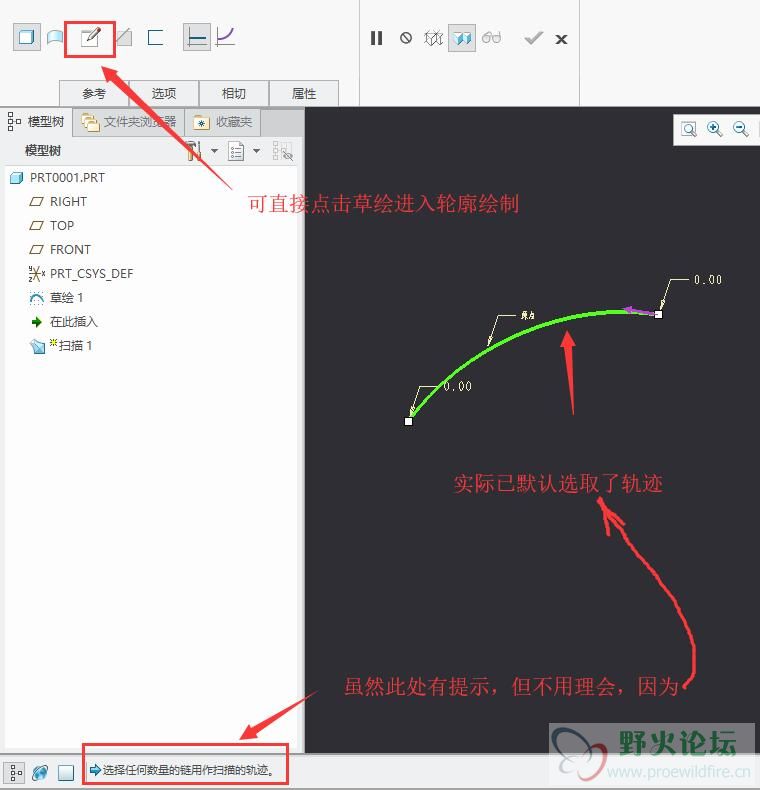Expand the tree list display dropdown arrow

257,151
